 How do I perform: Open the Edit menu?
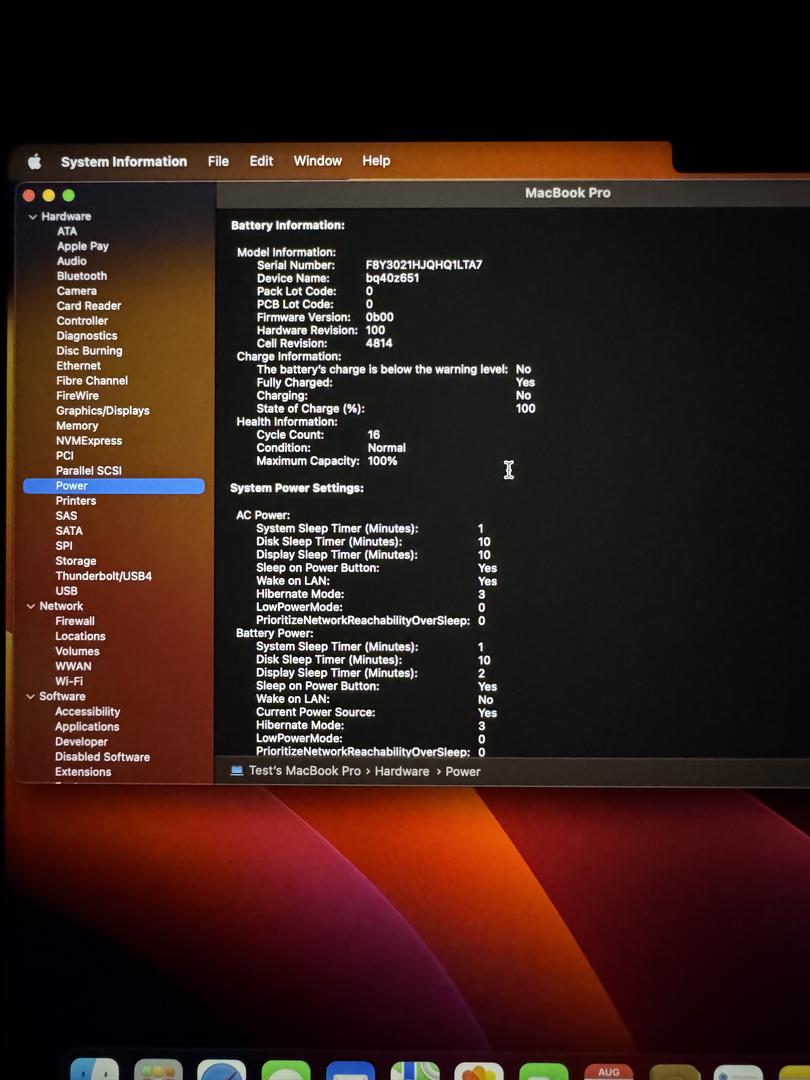coord(261,161)
